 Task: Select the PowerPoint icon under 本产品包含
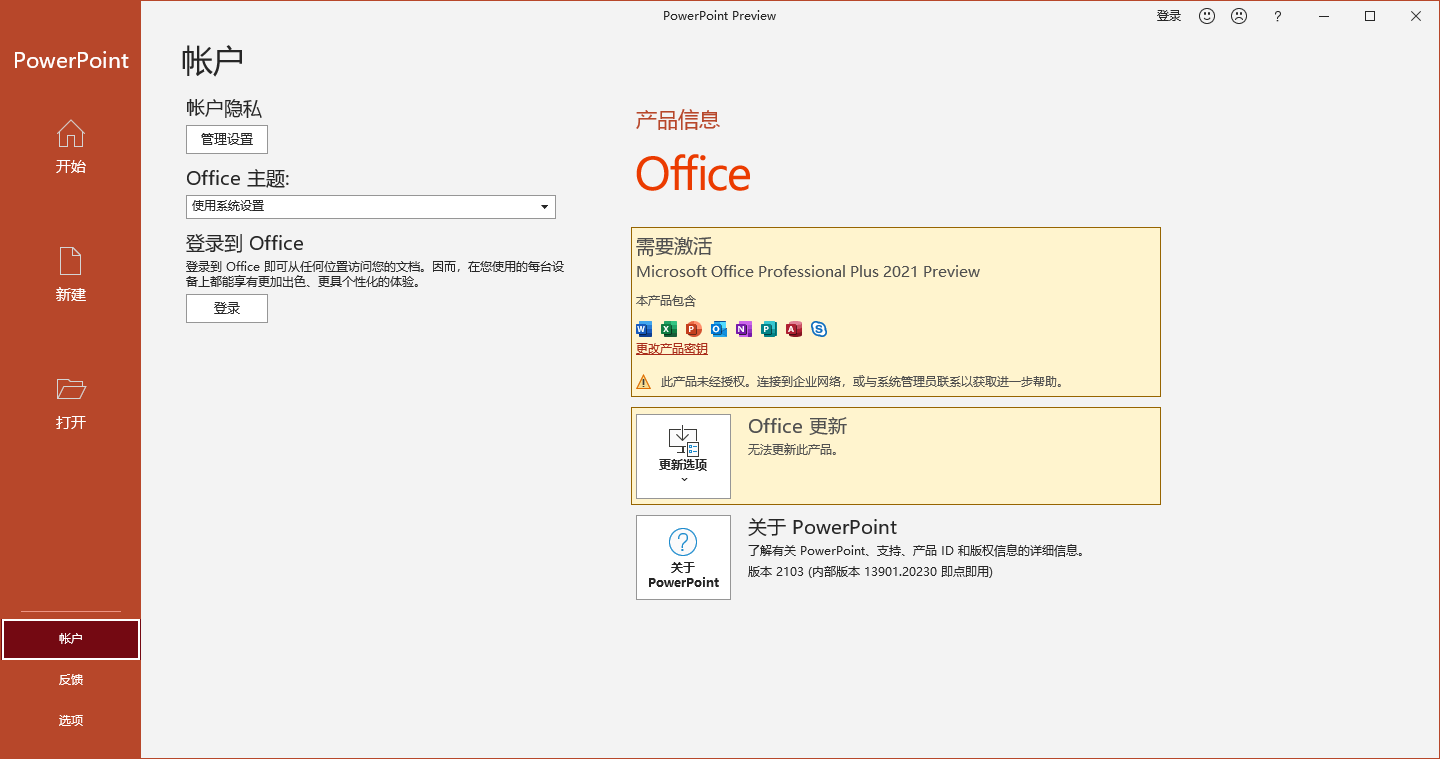(693, 329)
